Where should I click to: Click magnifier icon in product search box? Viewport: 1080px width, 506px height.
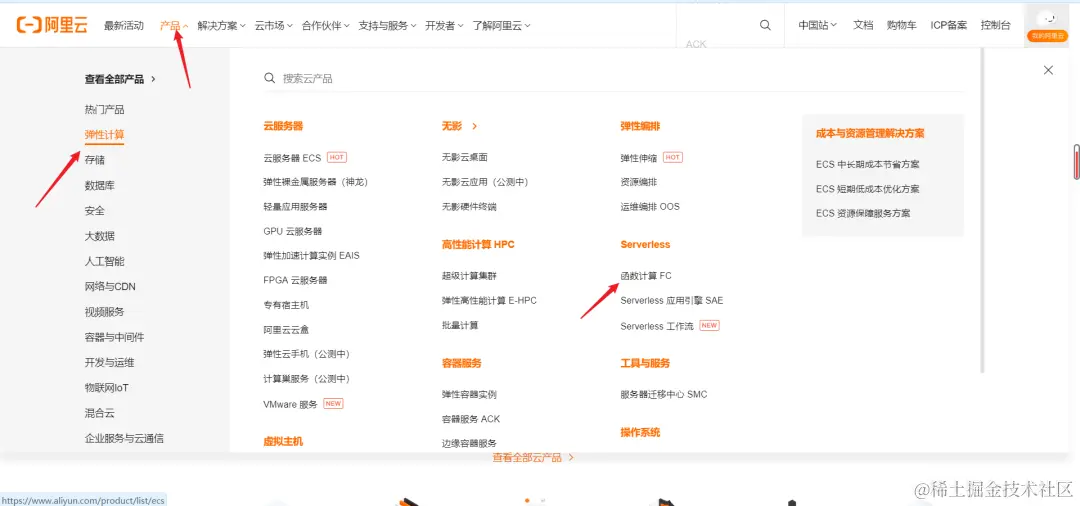269,78
